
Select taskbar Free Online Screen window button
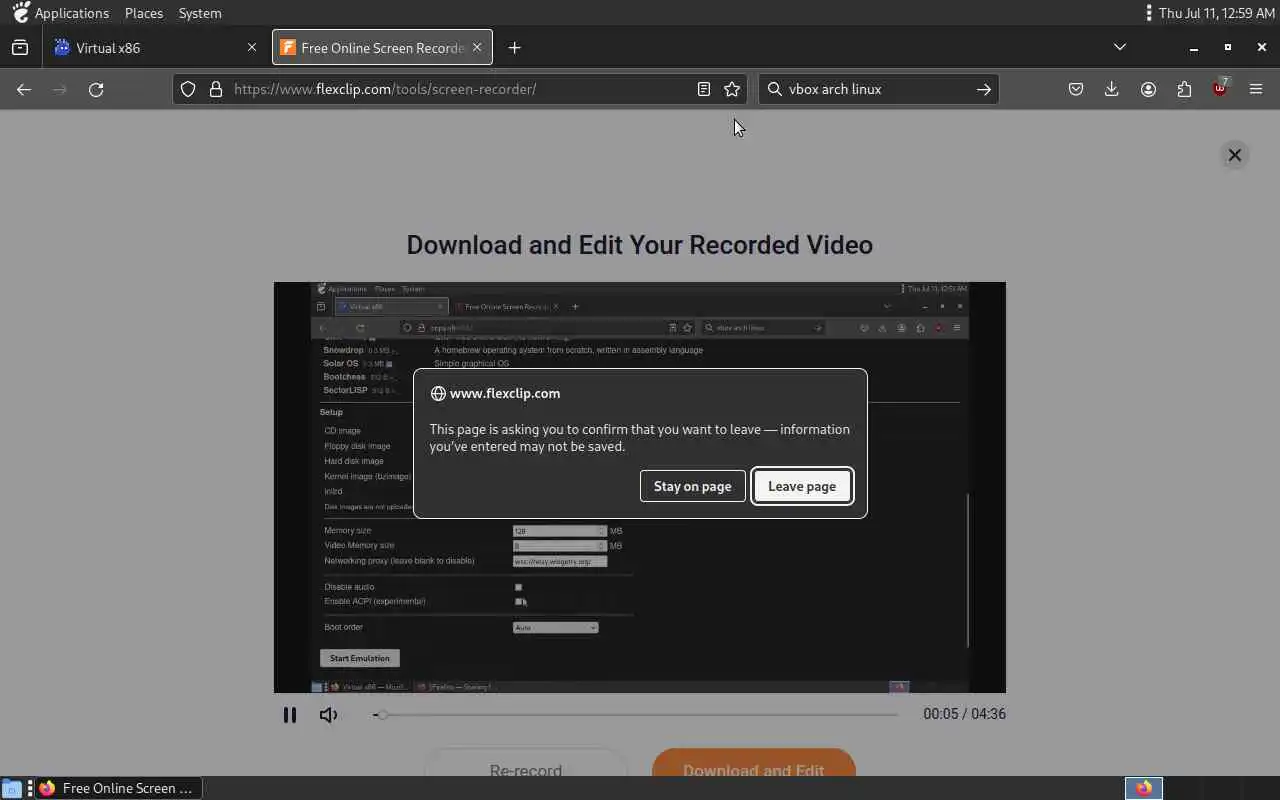point(119,788)
